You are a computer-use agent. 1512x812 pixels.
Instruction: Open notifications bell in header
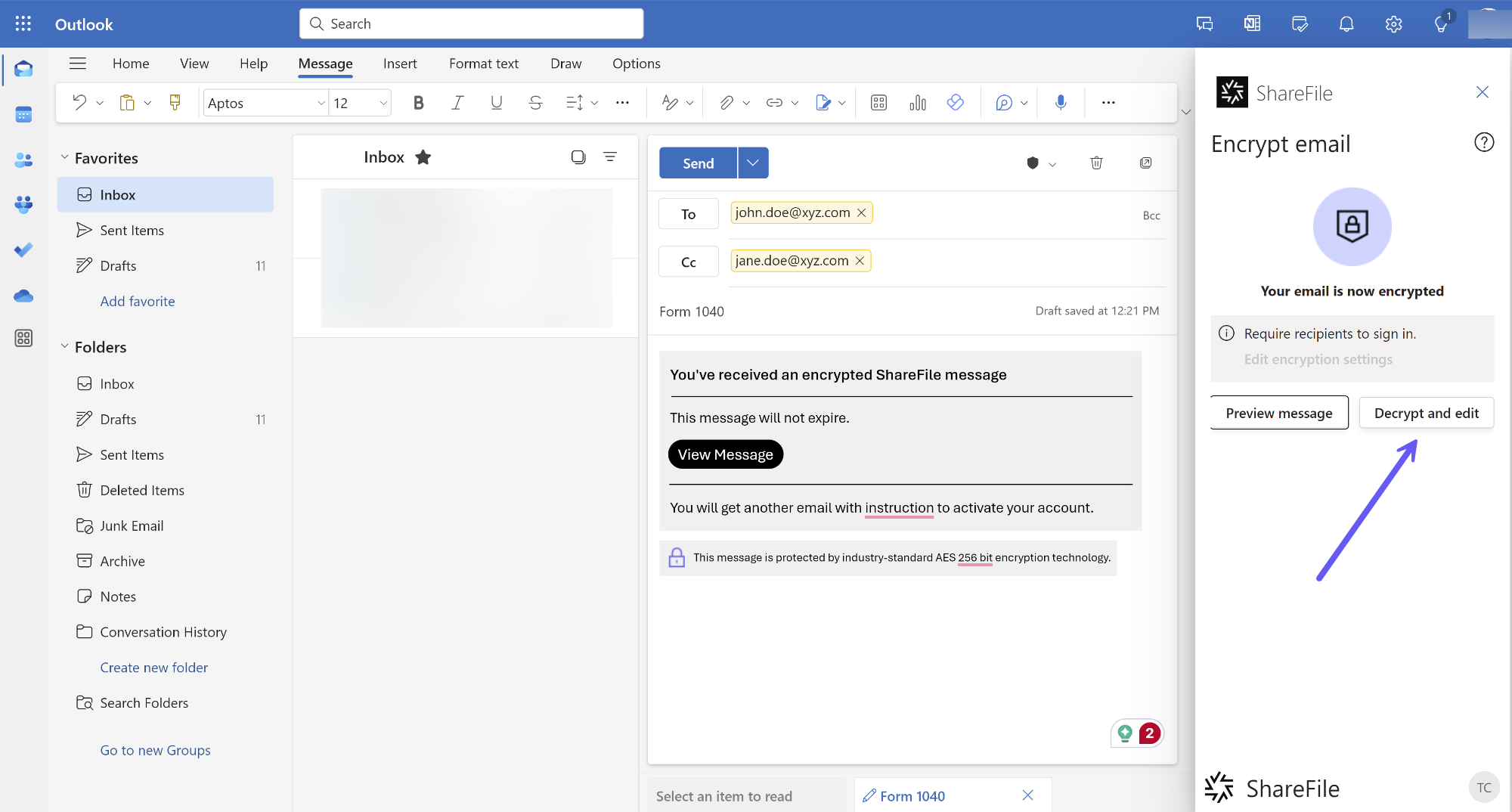pyautogui.click(x=1346, y=24)
